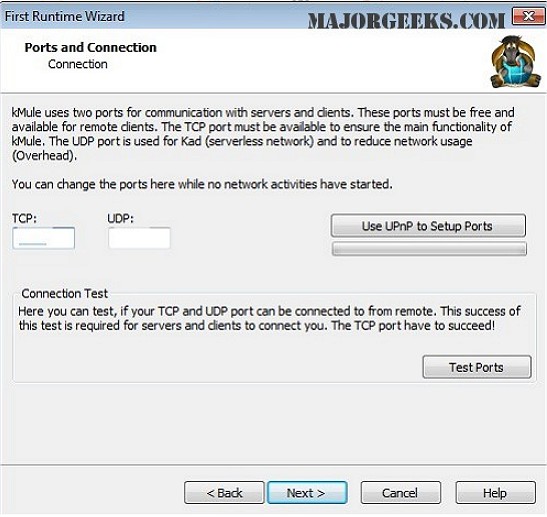Click the Connection subtitle under the heading
The height and width of the screenshot is (517, 547).
(78, 64)
